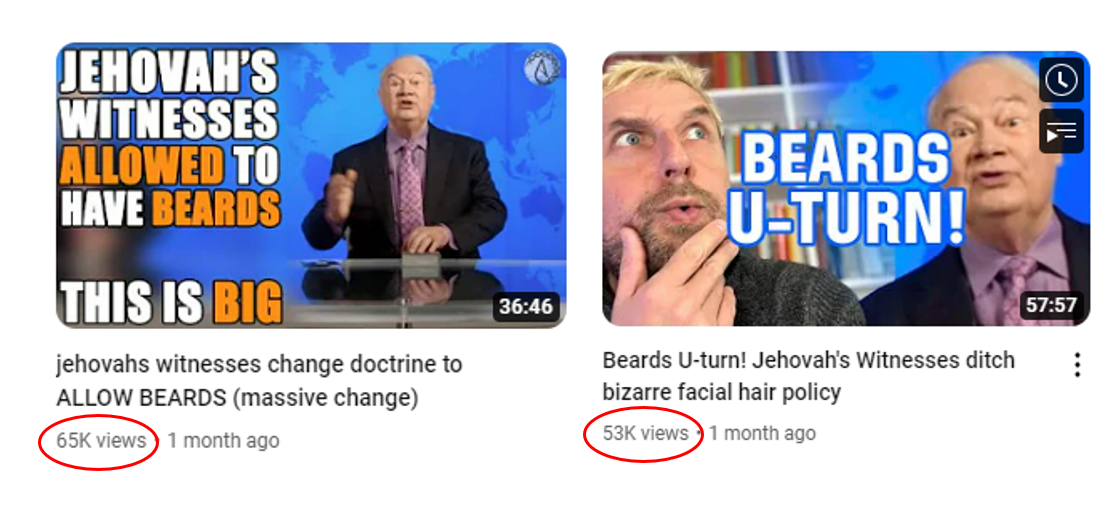The image size is (1115, 513).
Task: Click the 36:46 duration badge
Action: click(526, 307)
